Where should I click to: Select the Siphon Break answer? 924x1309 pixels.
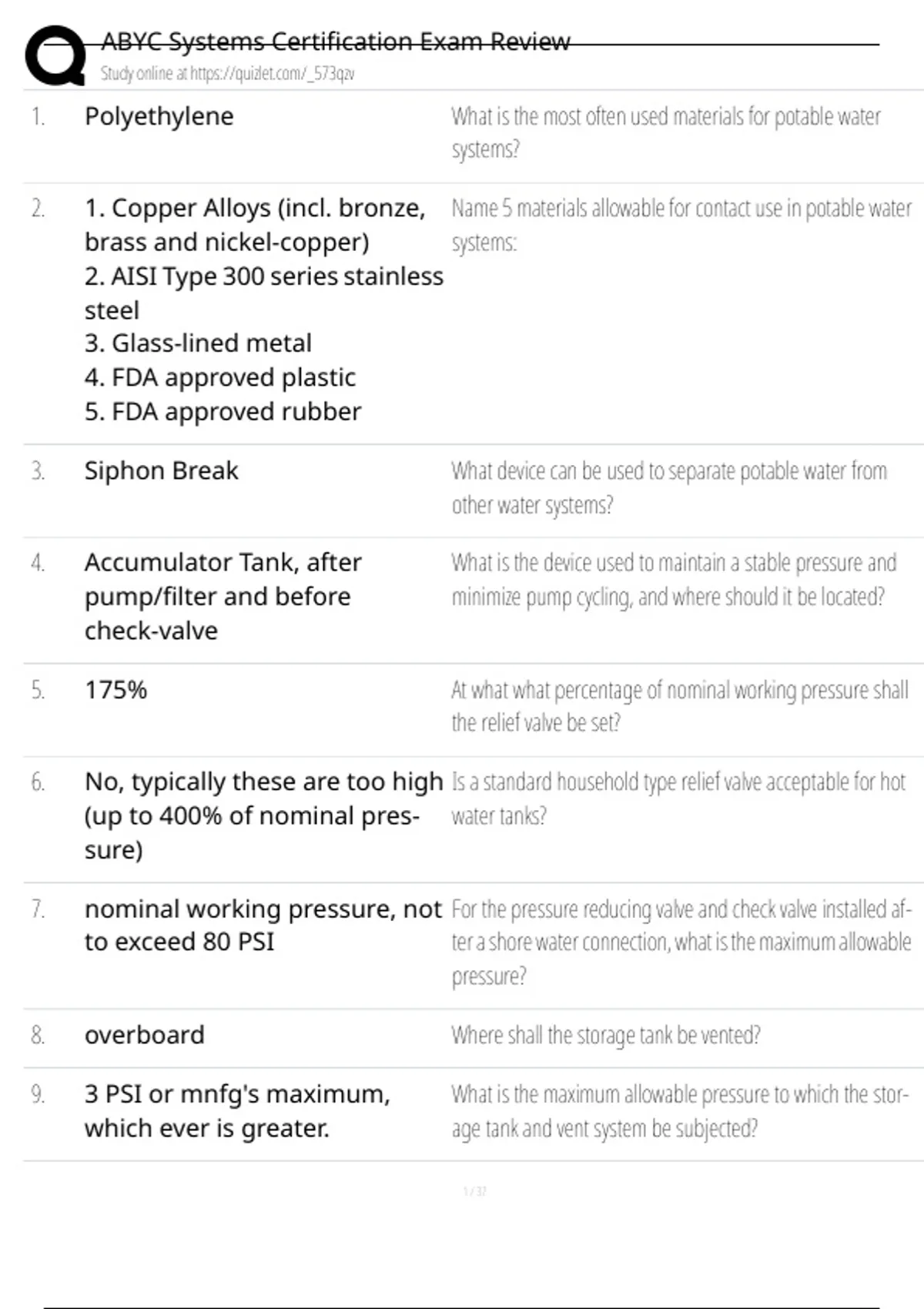click(x=161, y=470)
